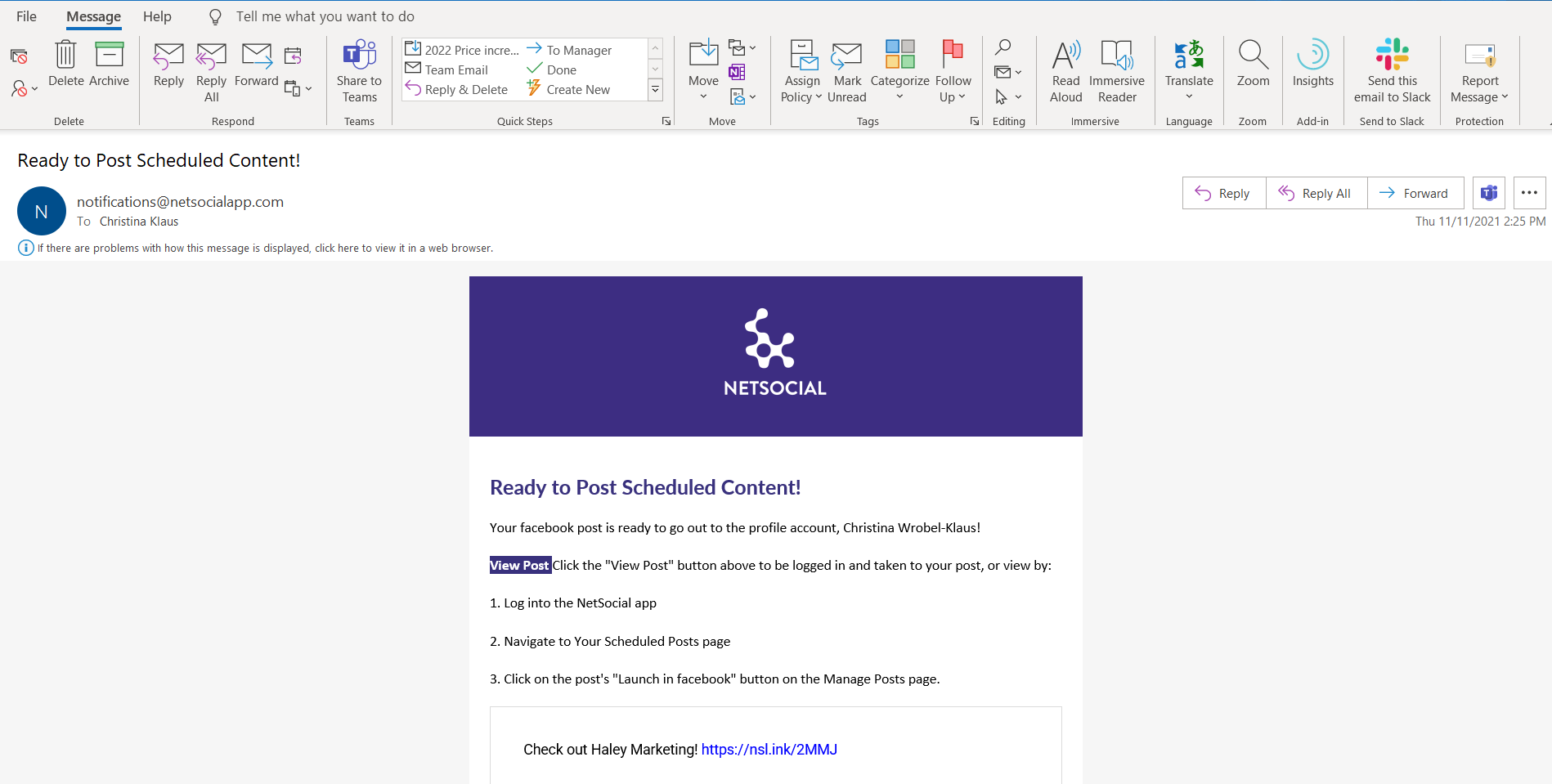
Task: Click Teams icon in message header
Action: click(x=1489, y=193)
